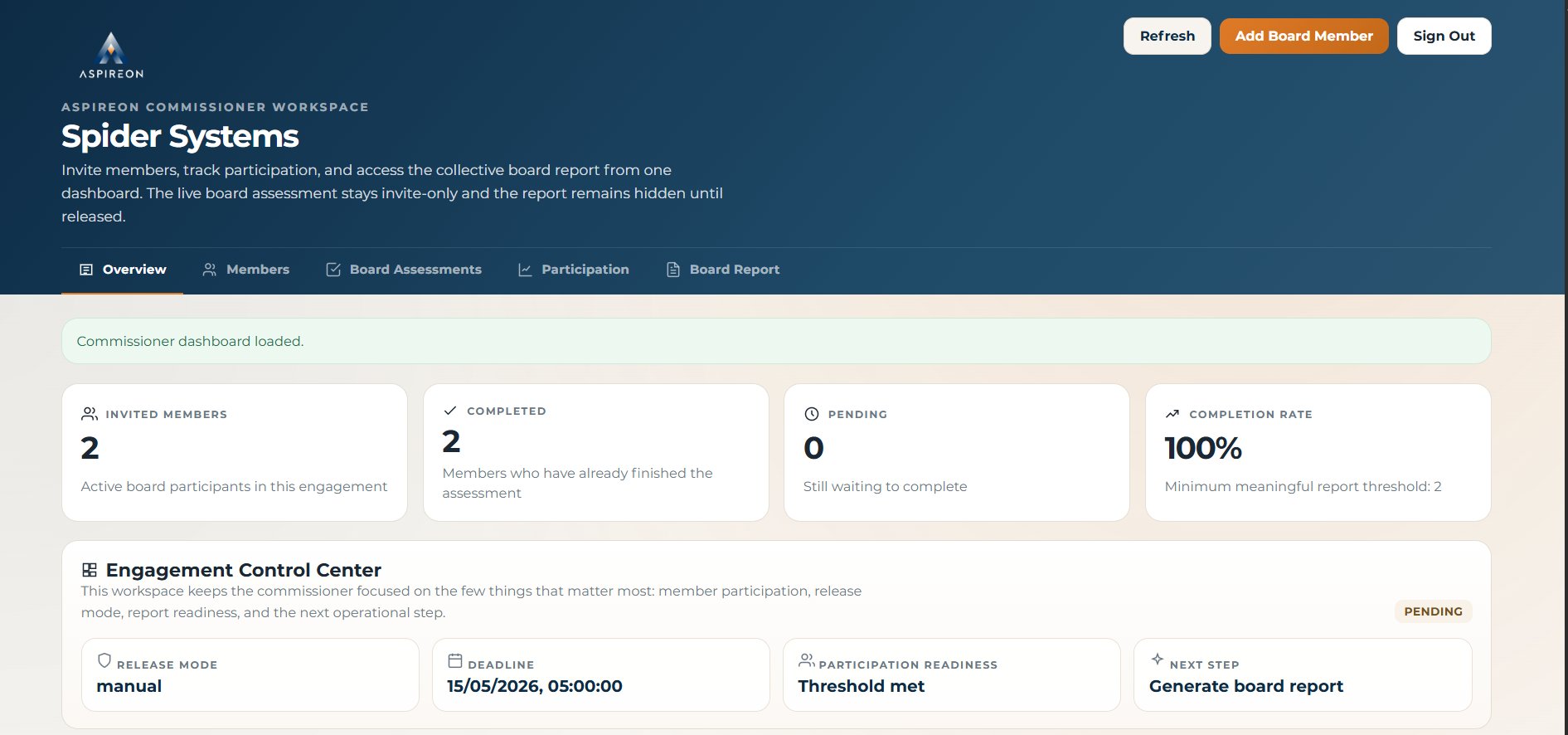The height and width of the screenshot is (735, 1568).
Task: Sign out of the workspace
Action: point(1444,37)
